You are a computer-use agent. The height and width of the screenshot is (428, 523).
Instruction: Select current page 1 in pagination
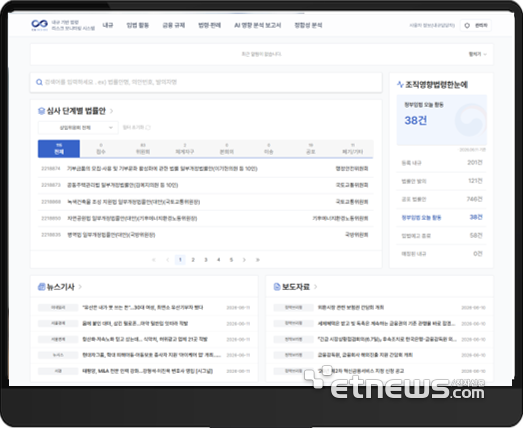click(180, 260)
